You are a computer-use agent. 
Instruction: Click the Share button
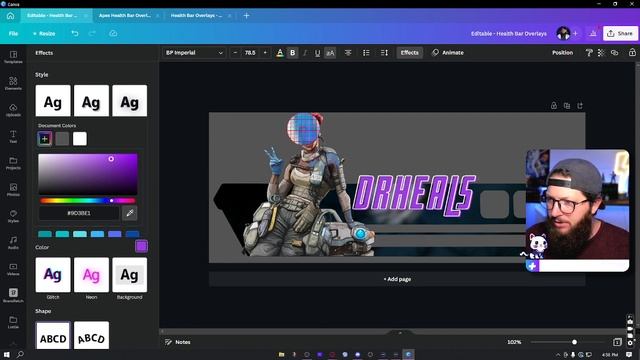coord(620,33)
